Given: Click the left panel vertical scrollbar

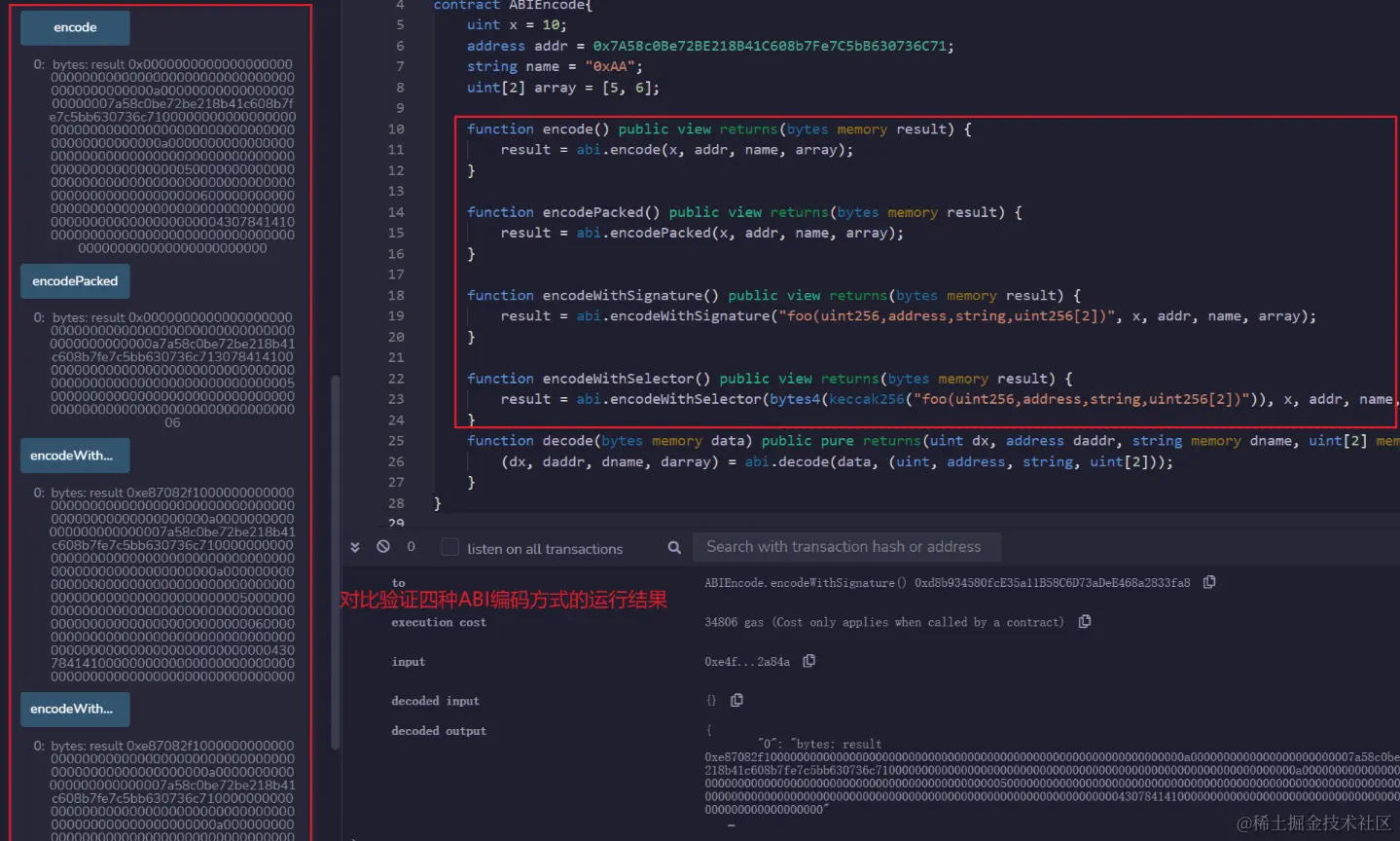Looking at the screenshot, I should tap(336, 562).
